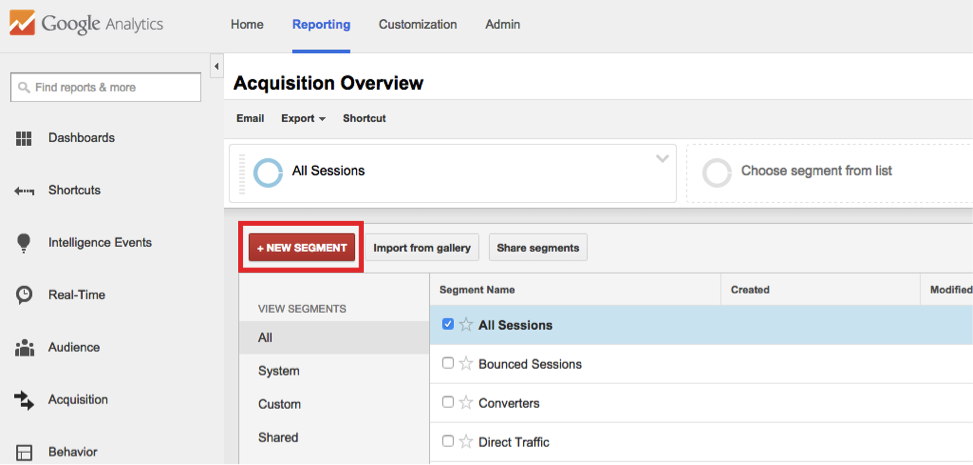Image resolution: width=973 pixels, height=465 pixels.
Task: Check the Direct Traffic checkbox
Action: tap(447, 441)
